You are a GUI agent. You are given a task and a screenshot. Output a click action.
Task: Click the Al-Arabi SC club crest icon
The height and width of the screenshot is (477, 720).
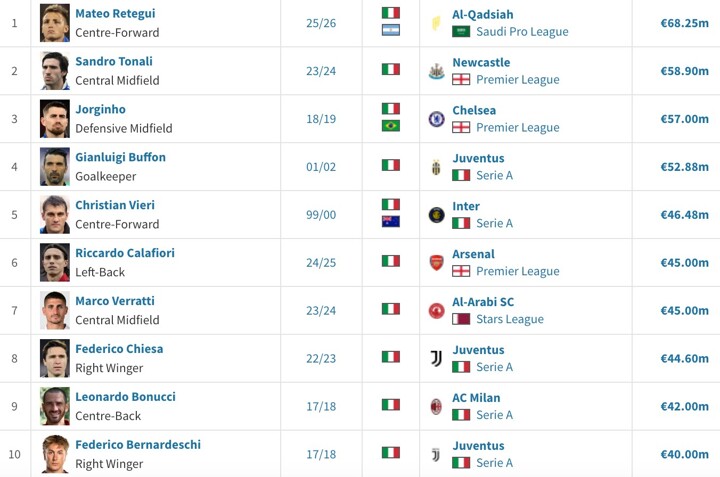click(x=436, y=311)
